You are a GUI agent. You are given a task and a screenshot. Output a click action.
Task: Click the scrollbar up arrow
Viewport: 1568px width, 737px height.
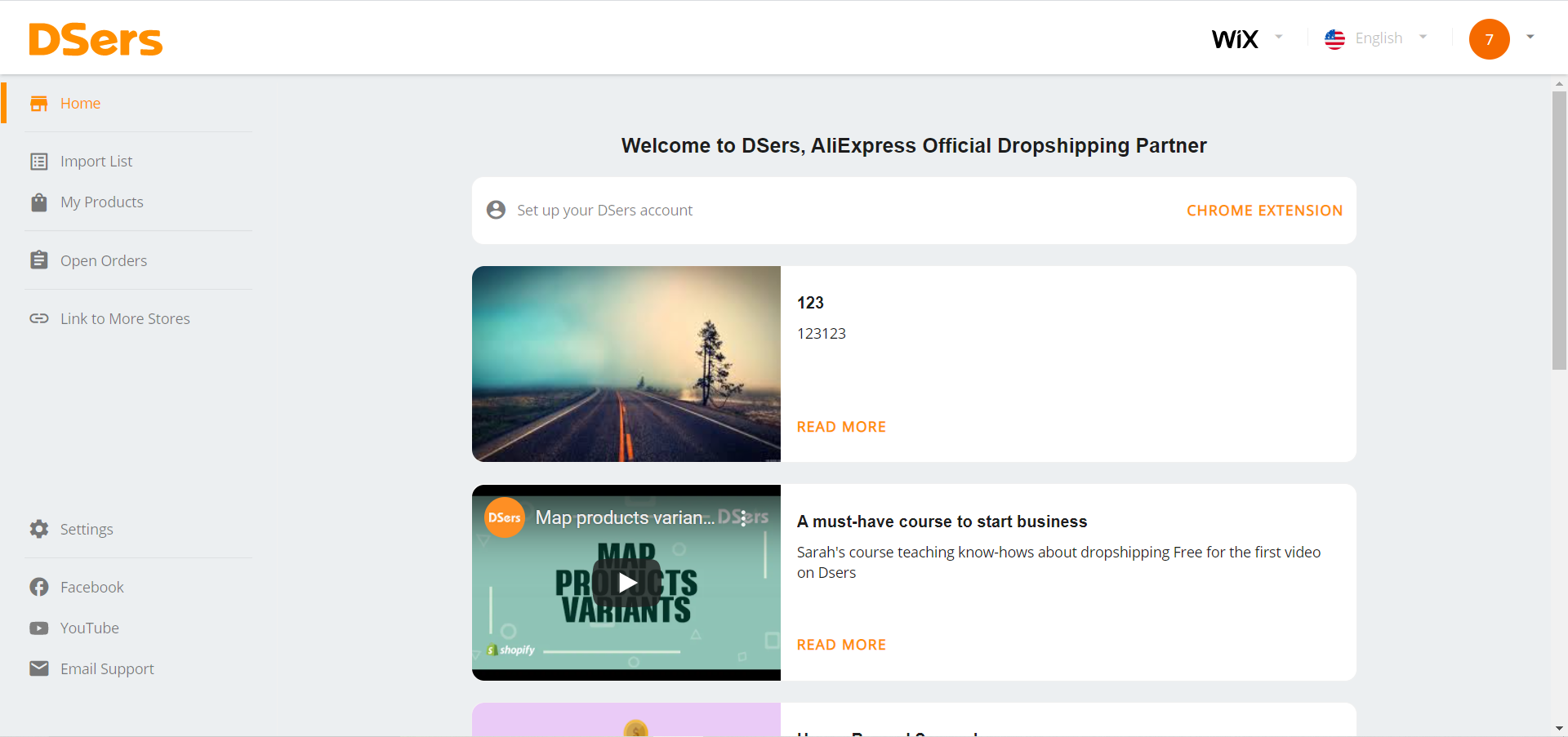pos(1559,83)
